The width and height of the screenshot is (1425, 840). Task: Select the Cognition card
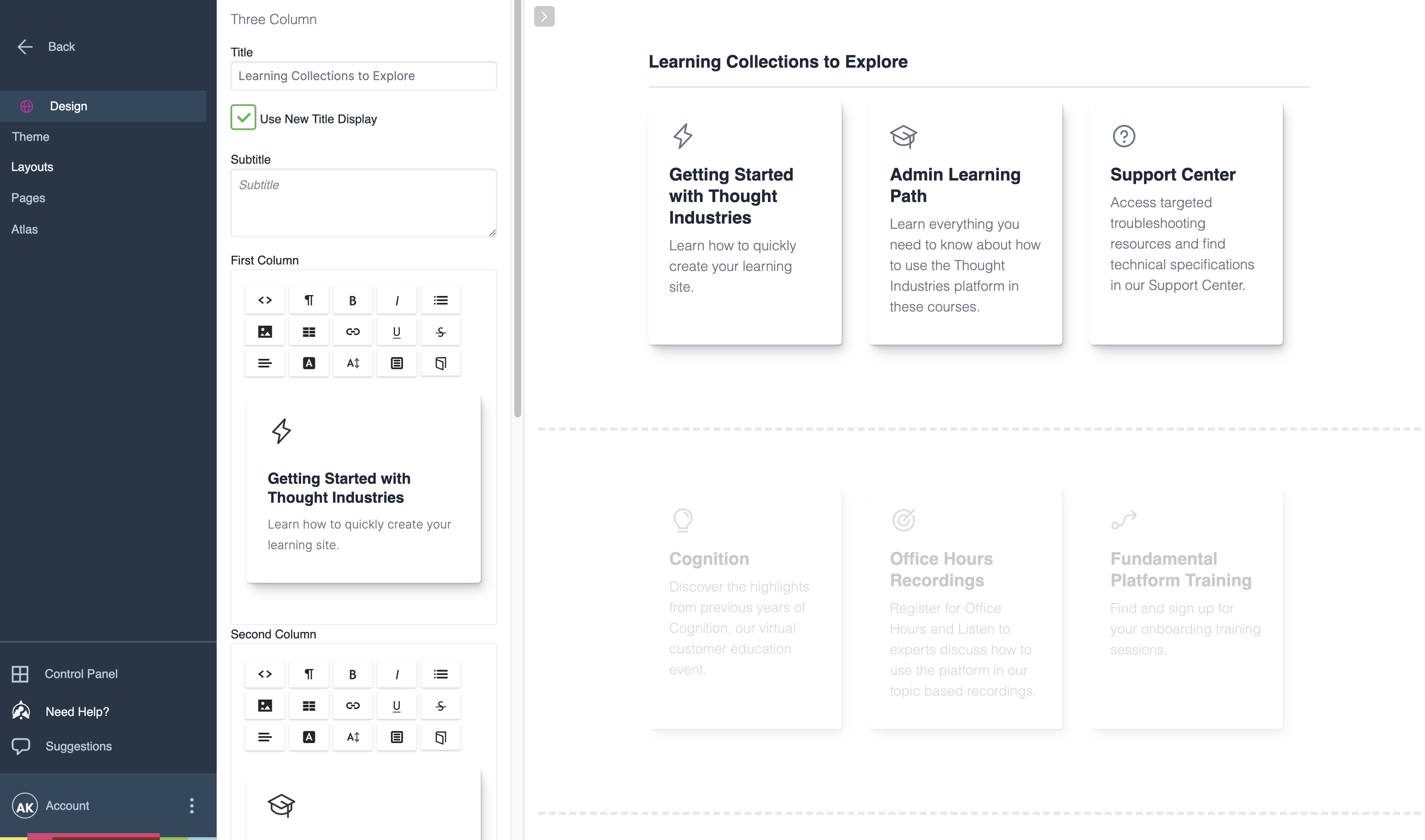pyautogui.click(x=745, y=608)
